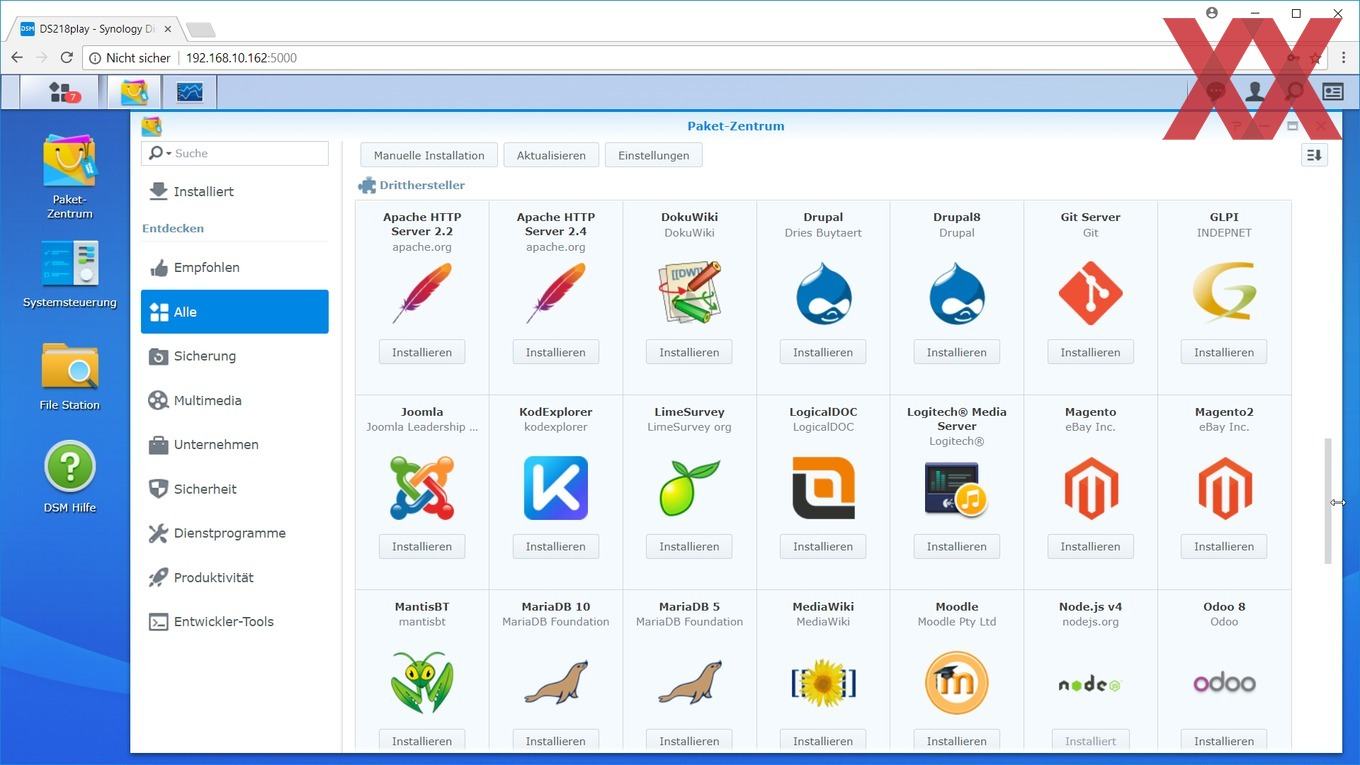Viewport: 1360px width, 765px height.
Task: Open the Unternehmen category
Action: coord(234,445)
